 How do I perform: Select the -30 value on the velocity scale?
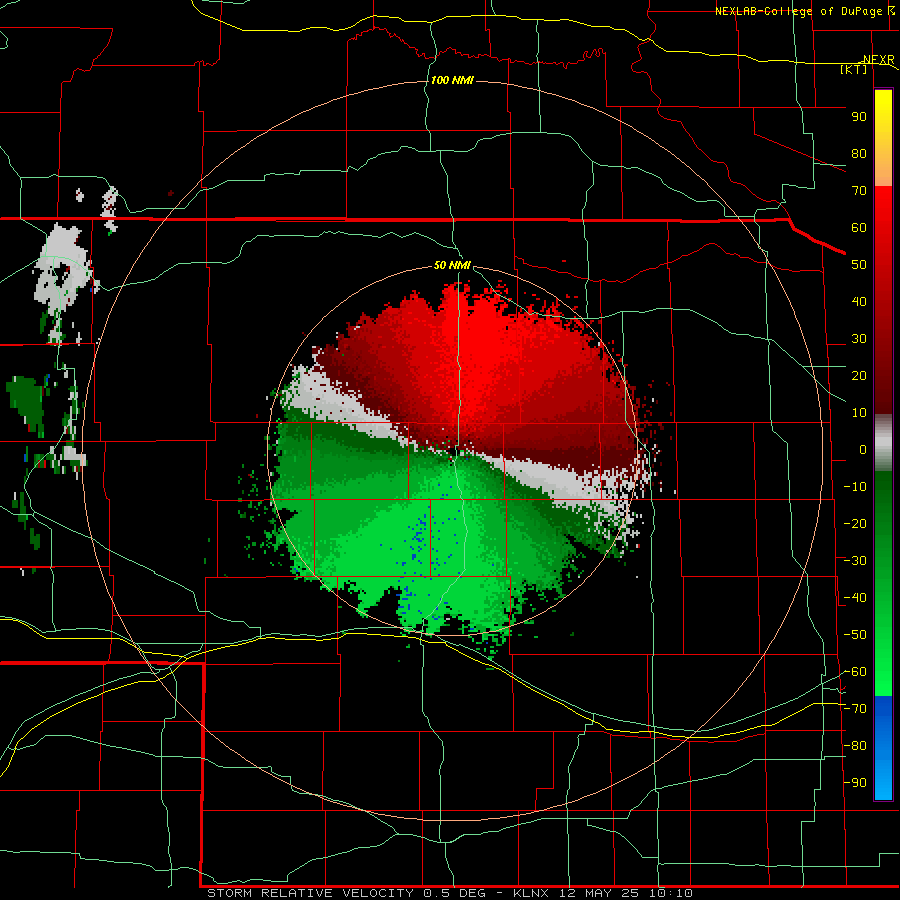click(855, 561)
